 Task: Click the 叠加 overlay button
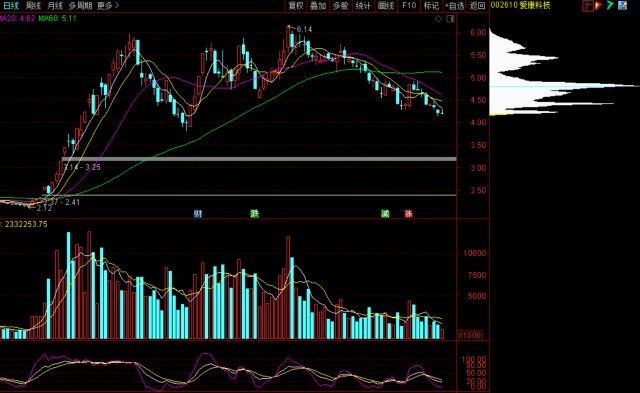pos(318,6)
